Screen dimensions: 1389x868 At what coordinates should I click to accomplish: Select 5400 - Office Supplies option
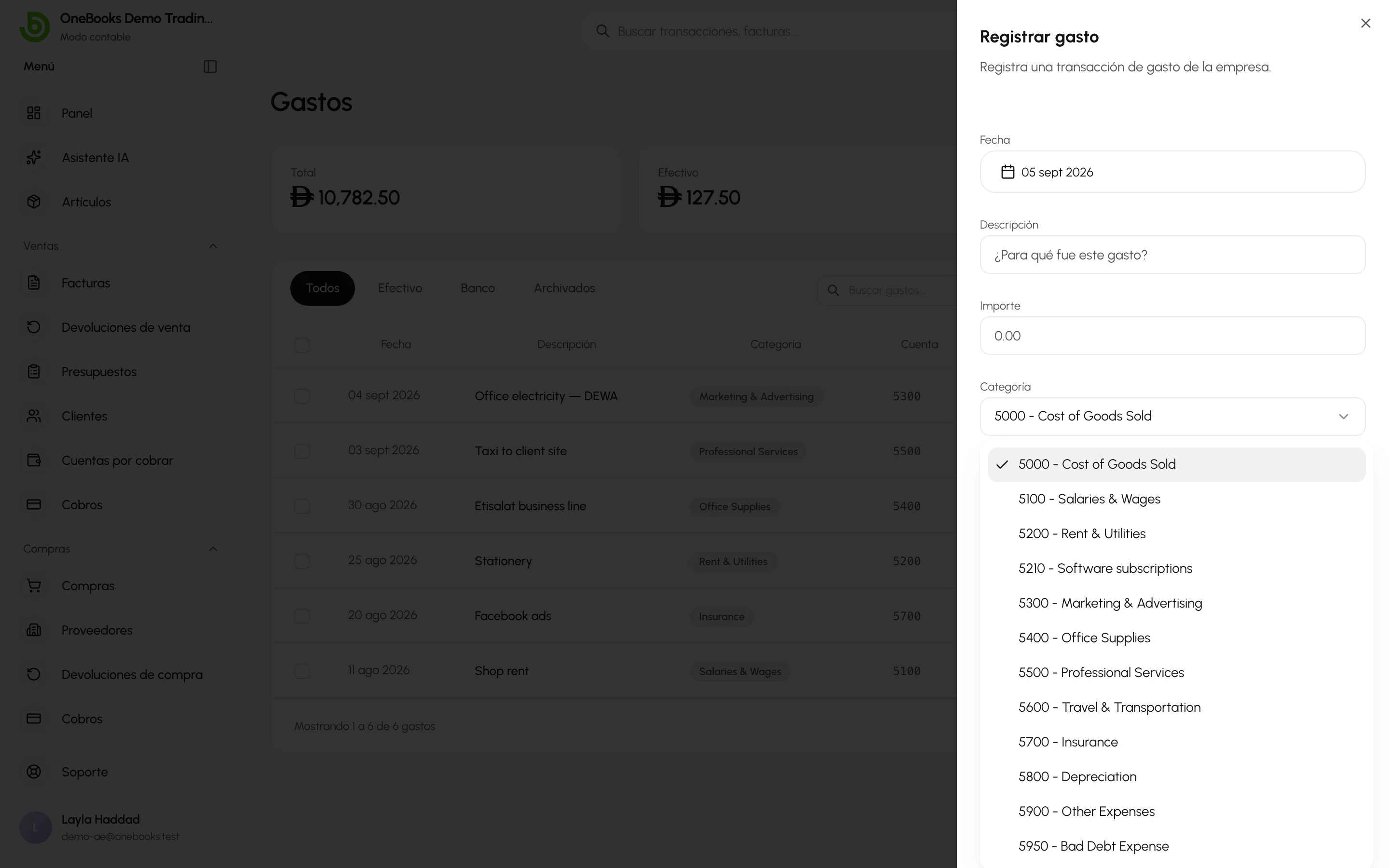pos(1176,638)
